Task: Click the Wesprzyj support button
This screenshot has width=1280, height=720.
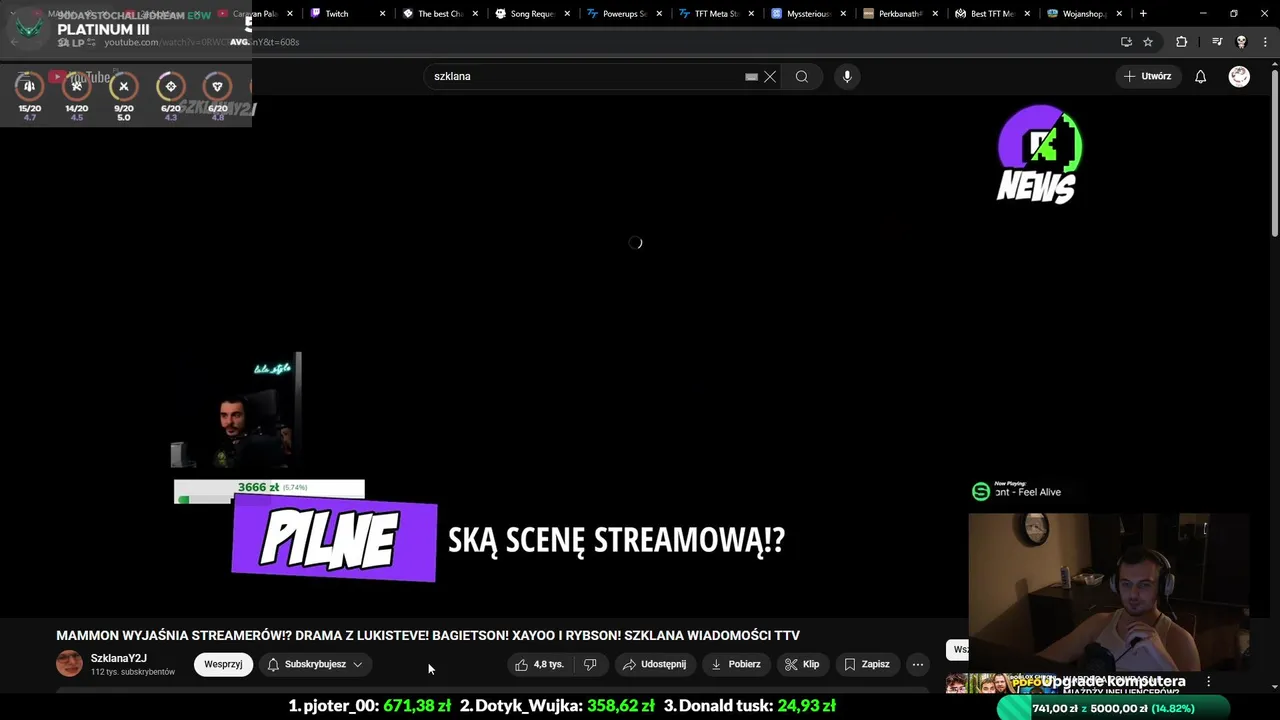Action: point(223,664)
